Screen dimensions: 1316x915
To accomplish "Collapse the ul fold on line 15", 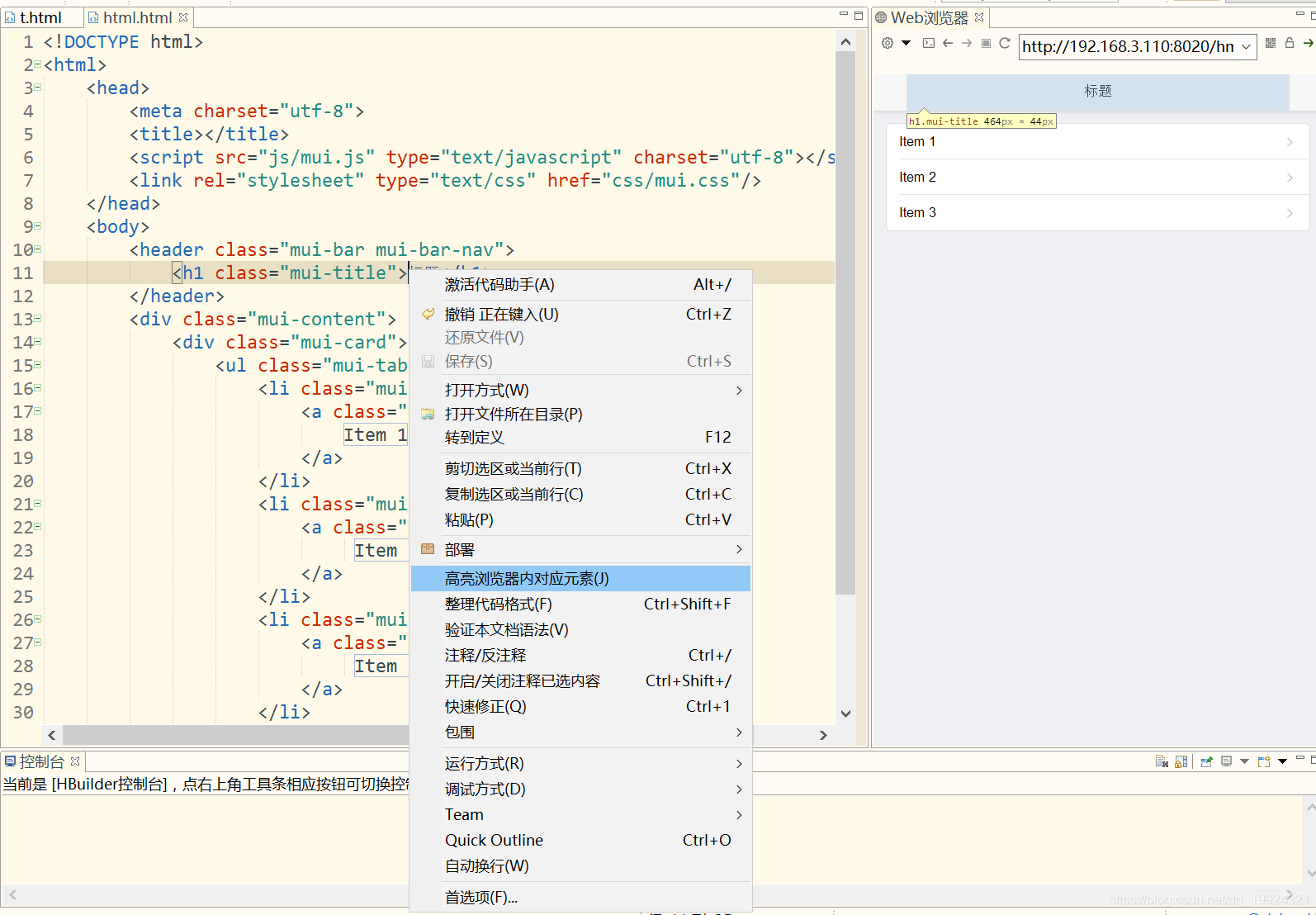I will coord(38,365).
